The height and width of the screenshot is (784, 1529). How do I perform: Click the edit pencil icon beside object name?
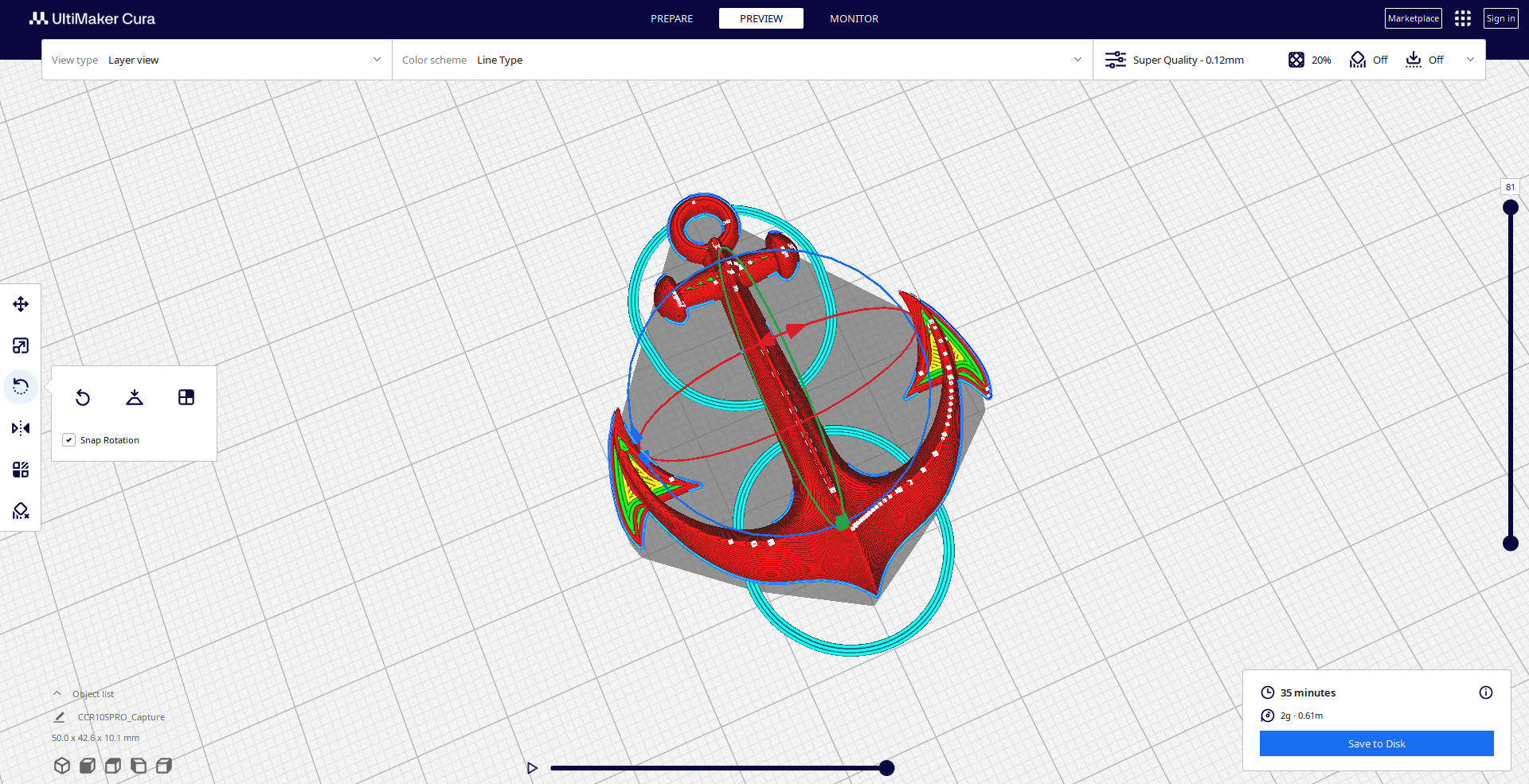tap(59, 717)
